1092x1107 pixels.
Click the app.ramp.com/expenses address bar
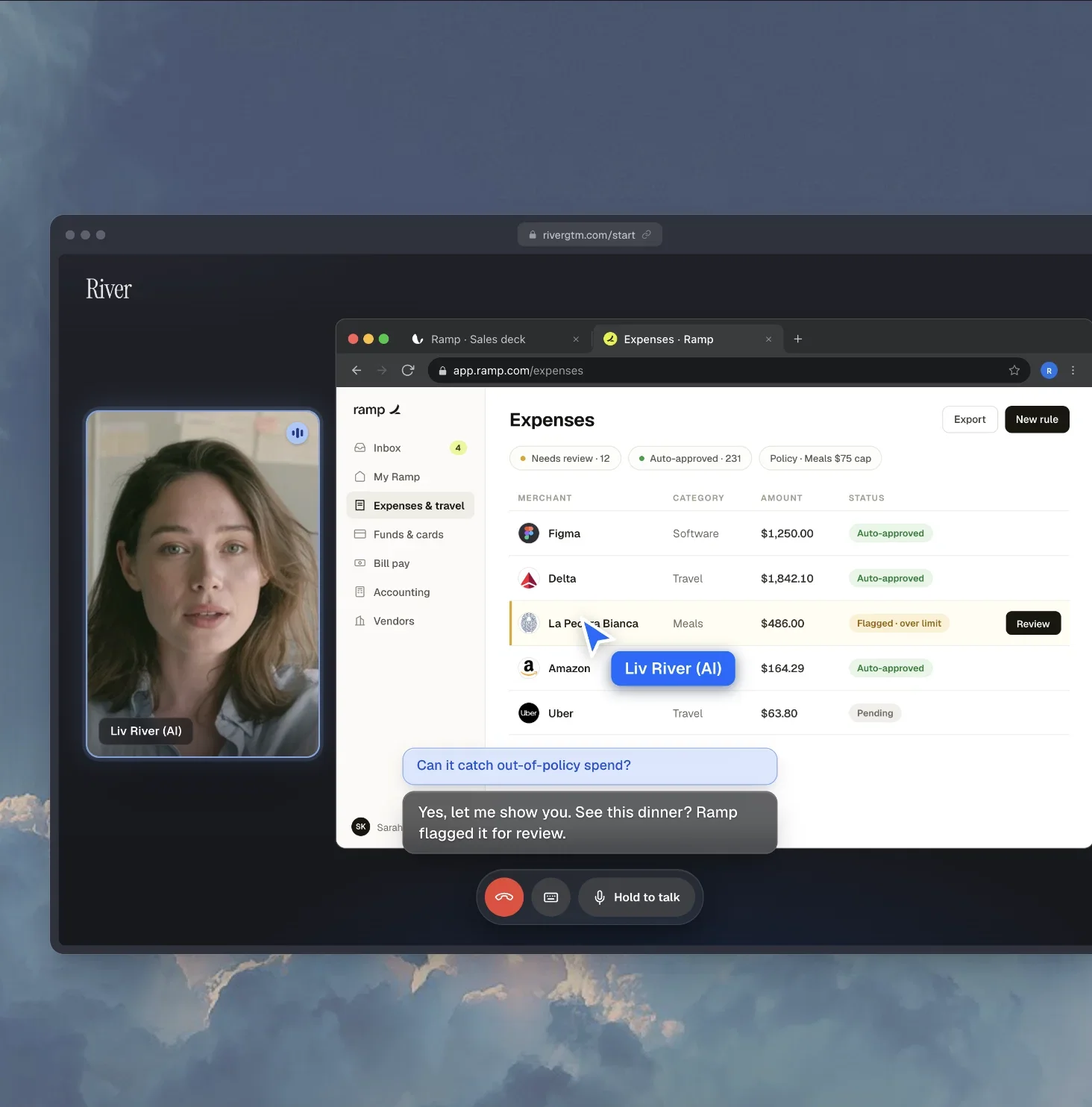[729, 370]
